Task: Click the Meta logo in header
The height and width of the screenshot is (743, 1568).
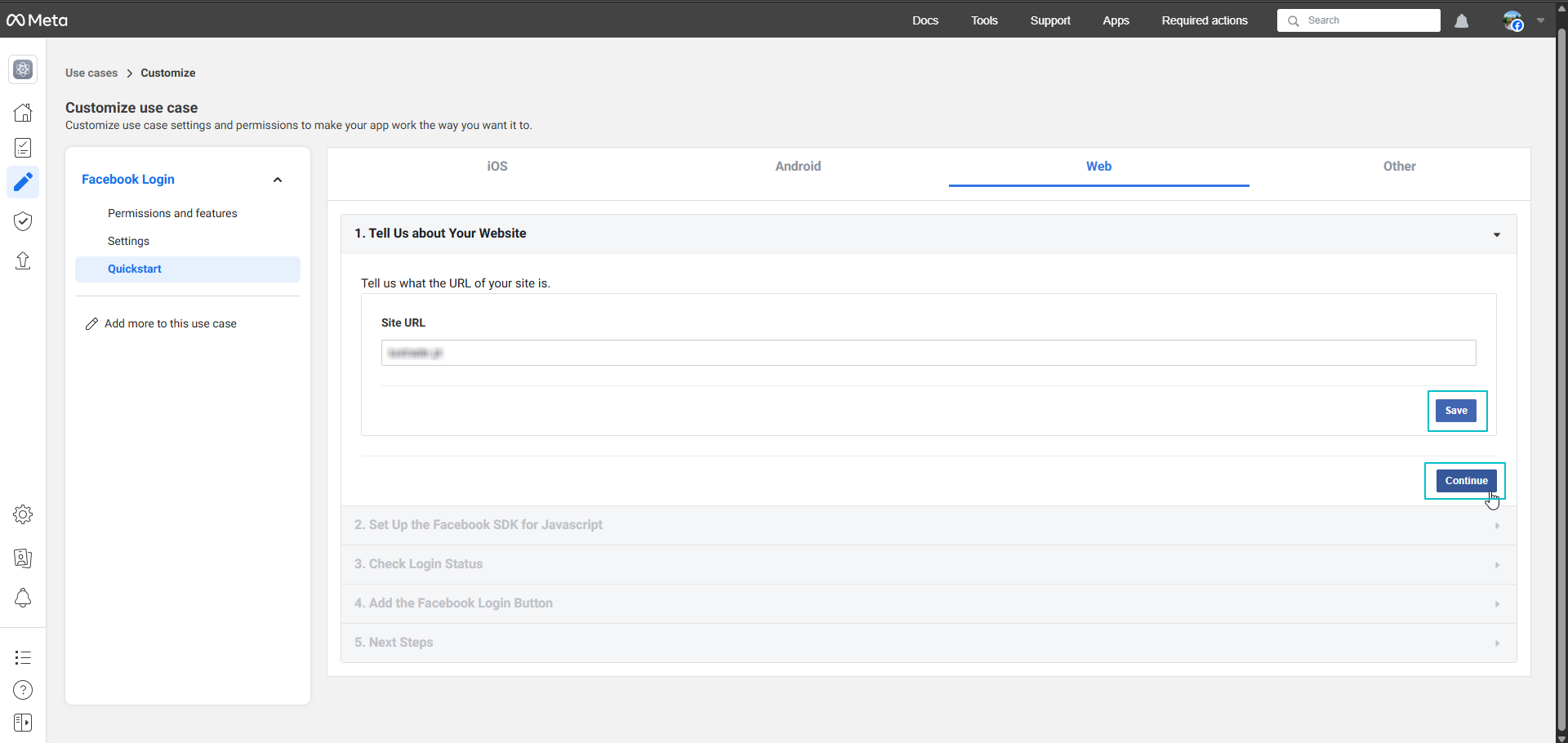Action: [37, 20]
